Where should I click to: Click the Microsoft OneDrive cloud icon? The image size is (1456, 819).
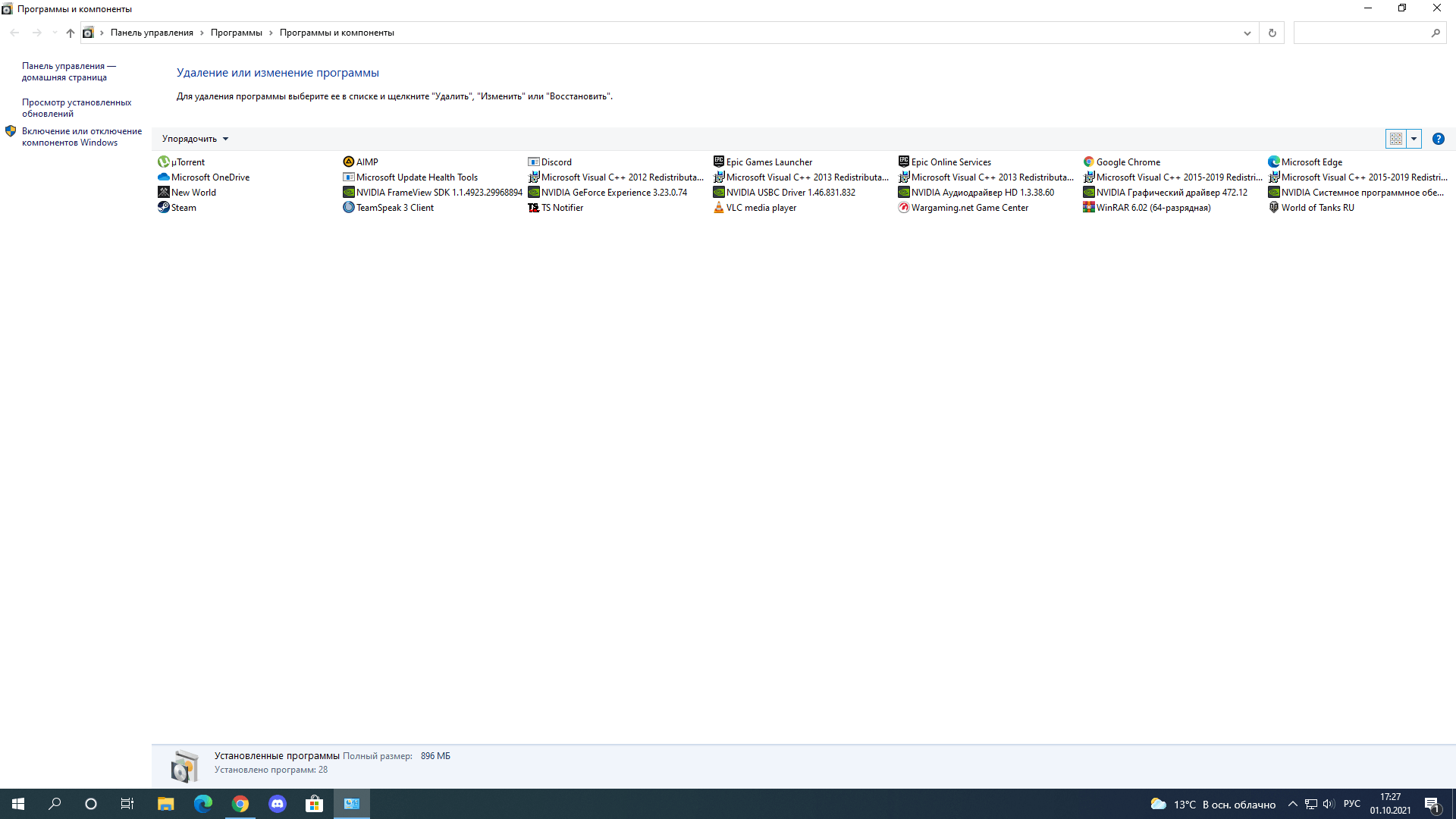coord(163,177)
